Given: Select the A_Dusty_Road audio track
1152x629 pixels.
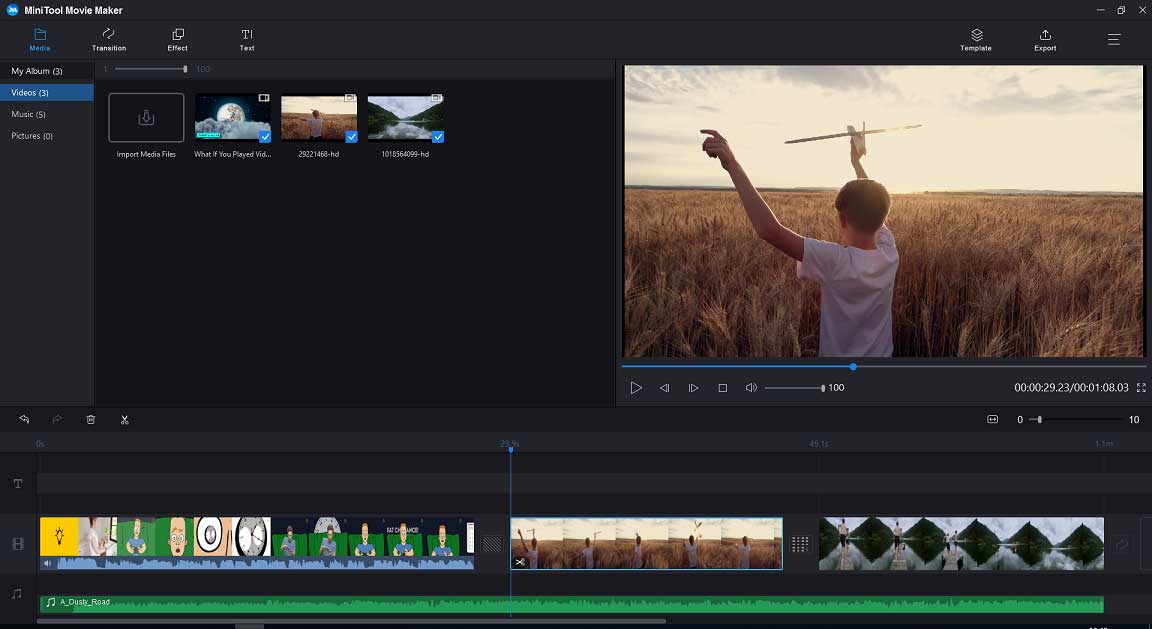Looking at the screenshot, I should [x=572, y=603].
